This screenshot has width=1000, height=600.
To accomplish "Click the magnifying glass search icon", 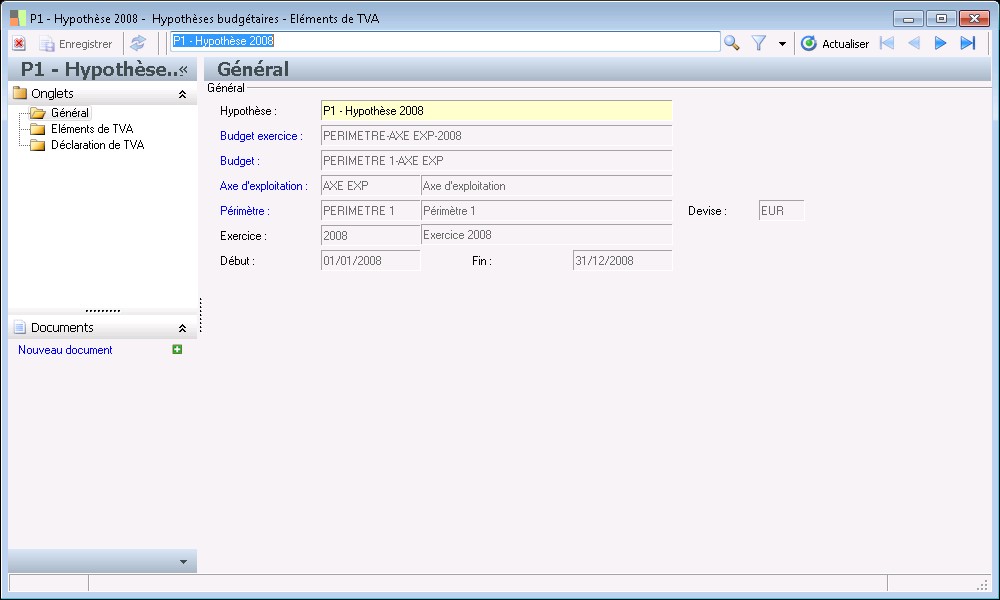I will tap(732, 43).
